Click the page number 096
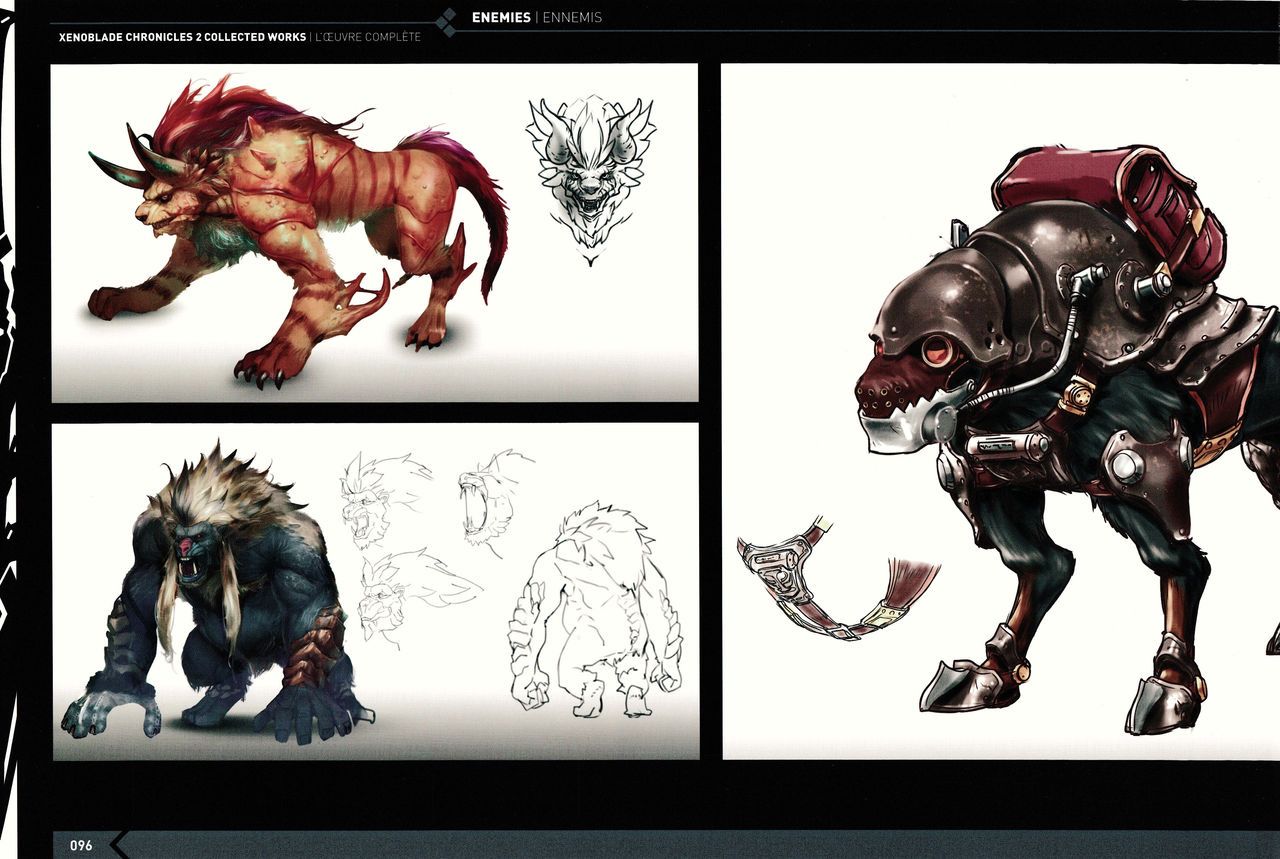The height and width of the screenshot is (859, 1280). coord(81,846)
